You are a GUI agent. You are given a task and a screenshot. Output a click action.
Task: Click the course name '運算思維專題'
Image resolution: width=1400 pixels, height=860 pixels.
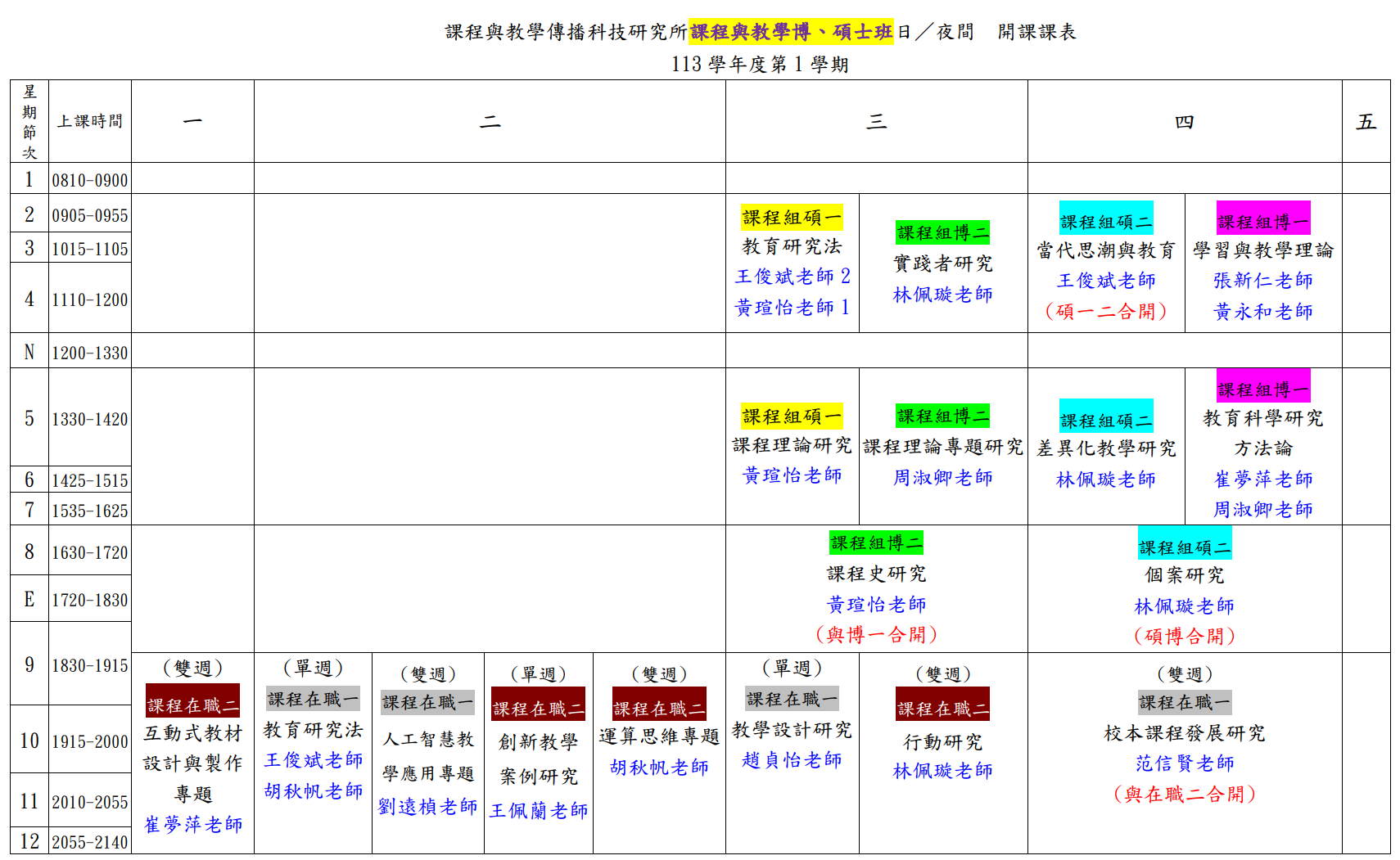click(x=659, y=736)
